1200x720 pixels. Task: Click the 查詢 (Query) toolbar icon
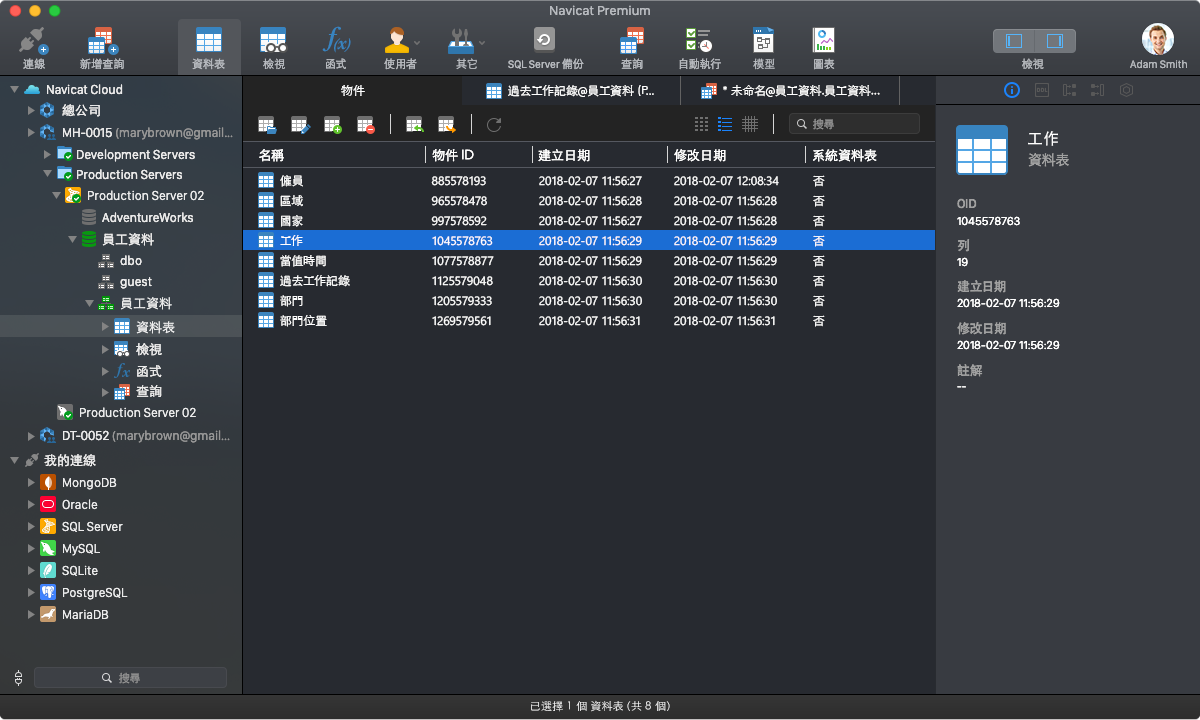click(632, 41)
